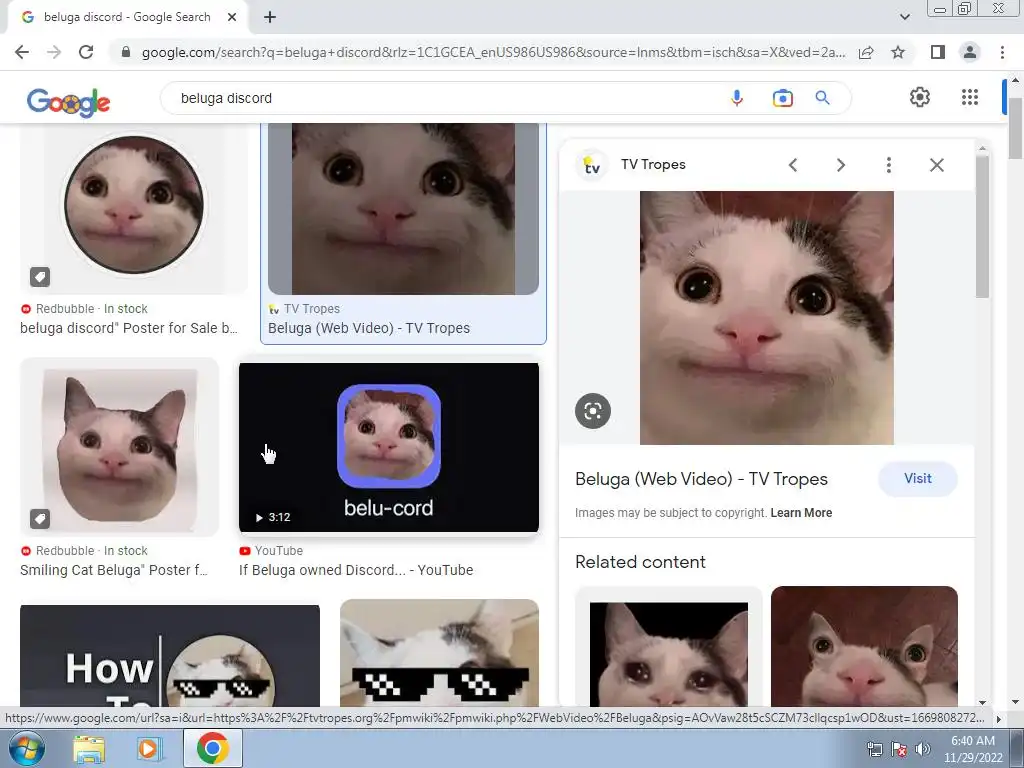Bookmark this page with the star icon

(x=898, y=52)
